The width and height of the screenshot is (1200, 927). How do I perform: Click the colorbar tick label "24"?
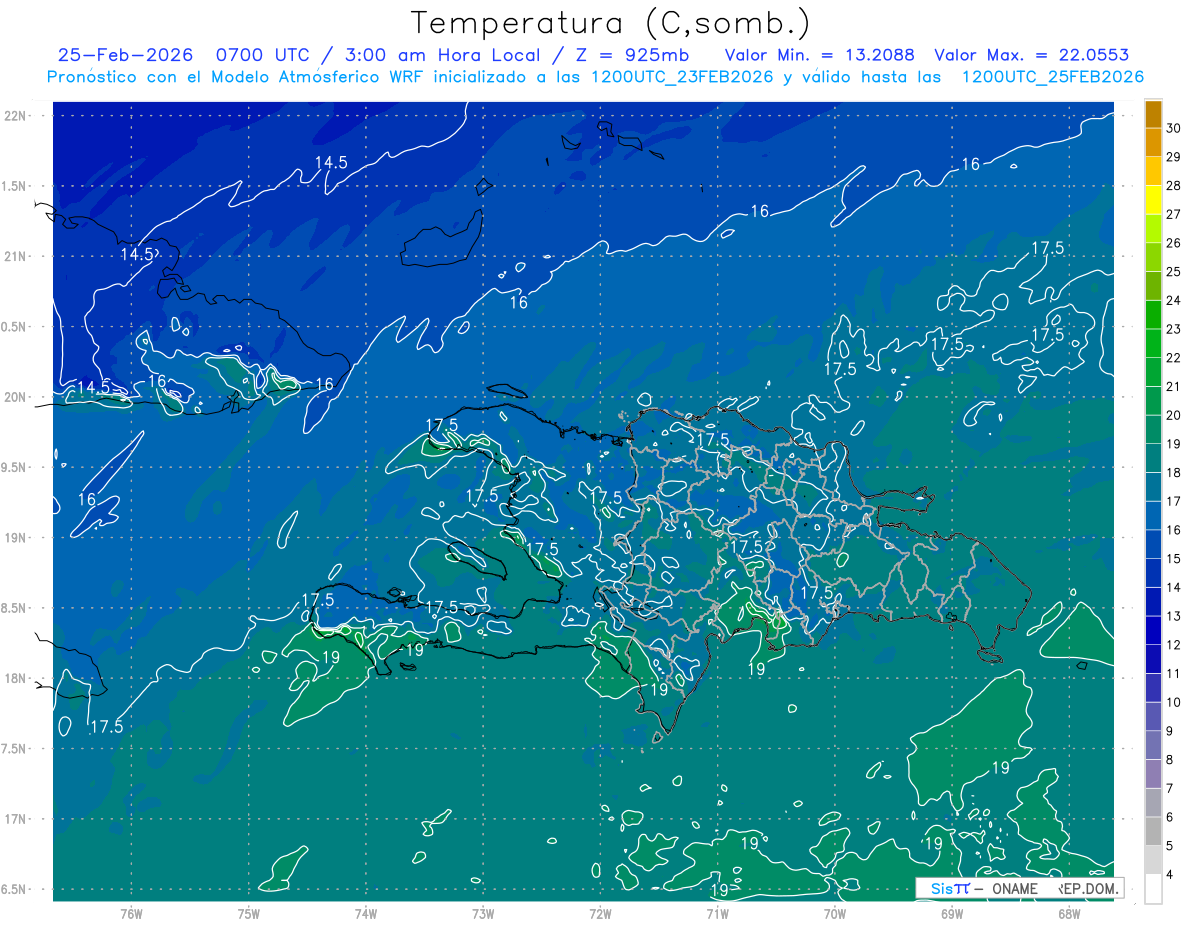[x=1175, y=301]
